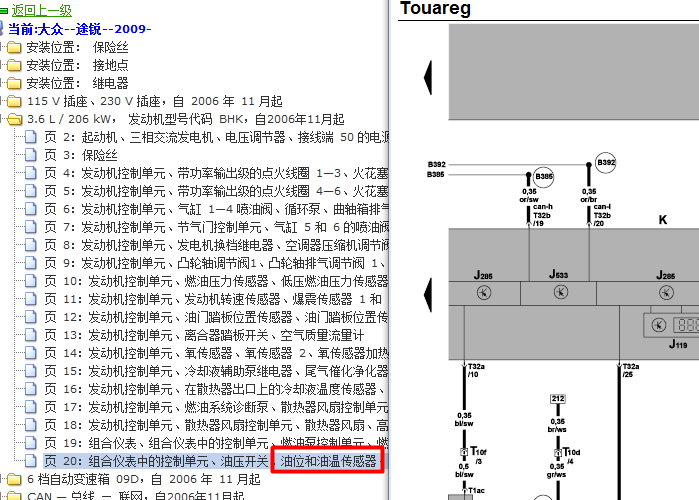
Task: Click the B385 circle node in wiring diagram
Action: (543, 176)
